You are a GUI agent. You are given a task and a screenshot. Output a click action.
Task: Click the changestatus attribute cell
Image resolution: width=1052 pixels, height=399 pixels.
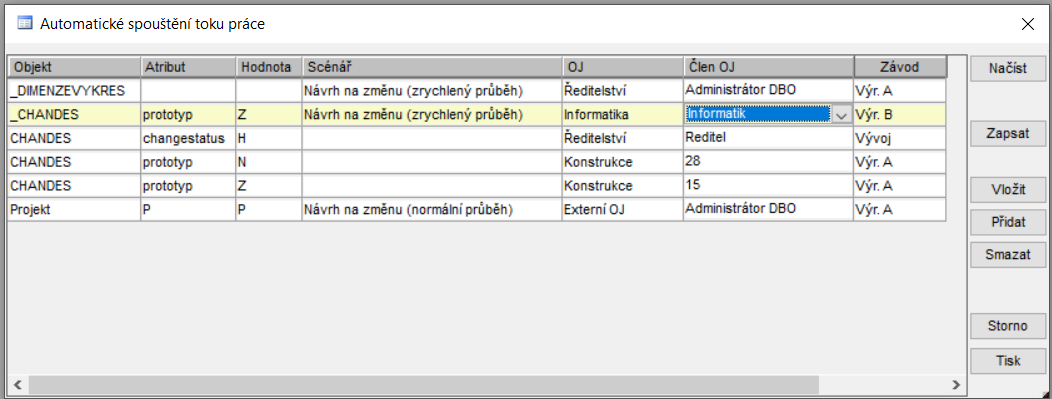[189, 138]
